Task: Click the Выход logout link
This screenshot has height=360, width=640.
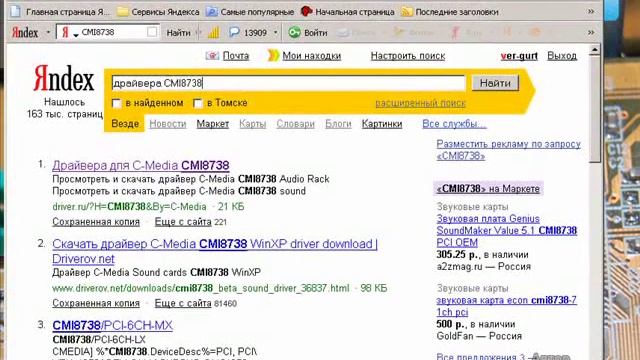Action: point(562,56)
